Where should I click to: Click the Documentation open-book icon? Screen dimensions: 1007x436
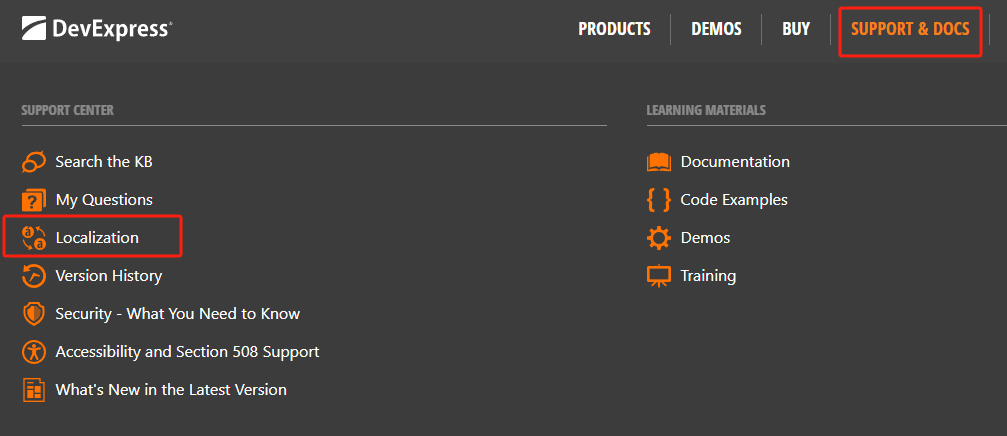[659, 161]
